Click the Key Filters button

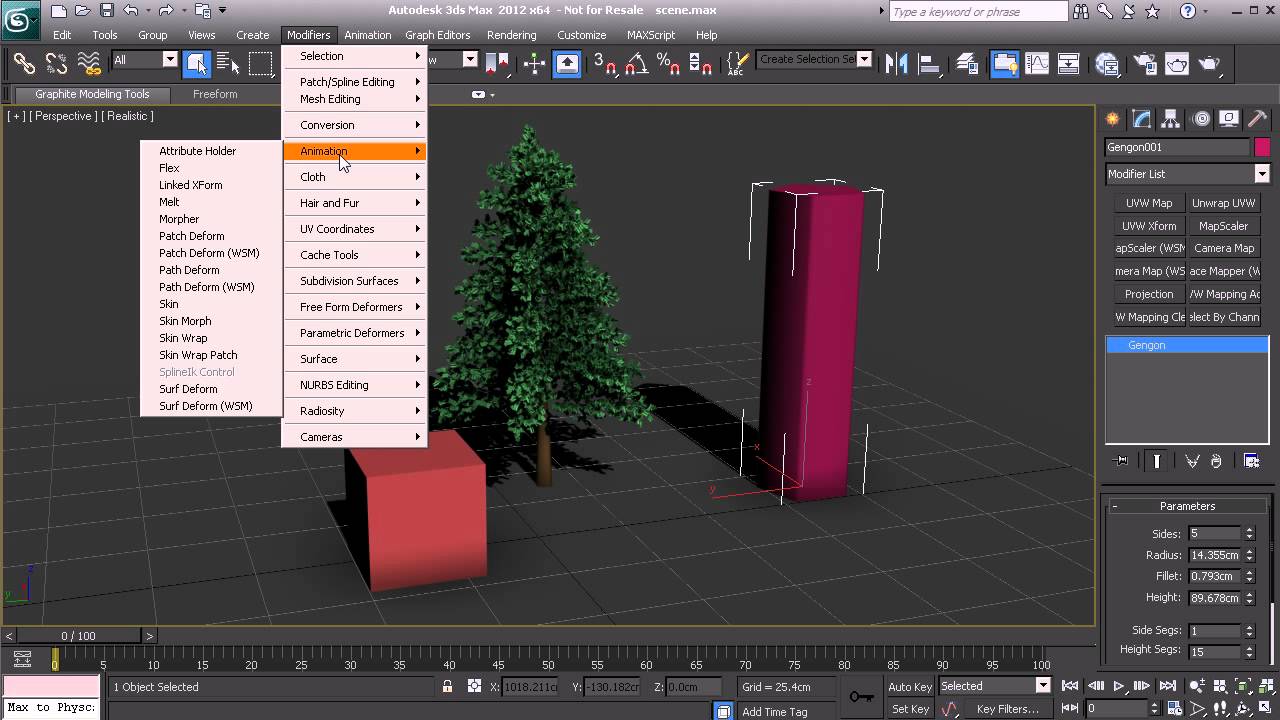click(1008, 709)
